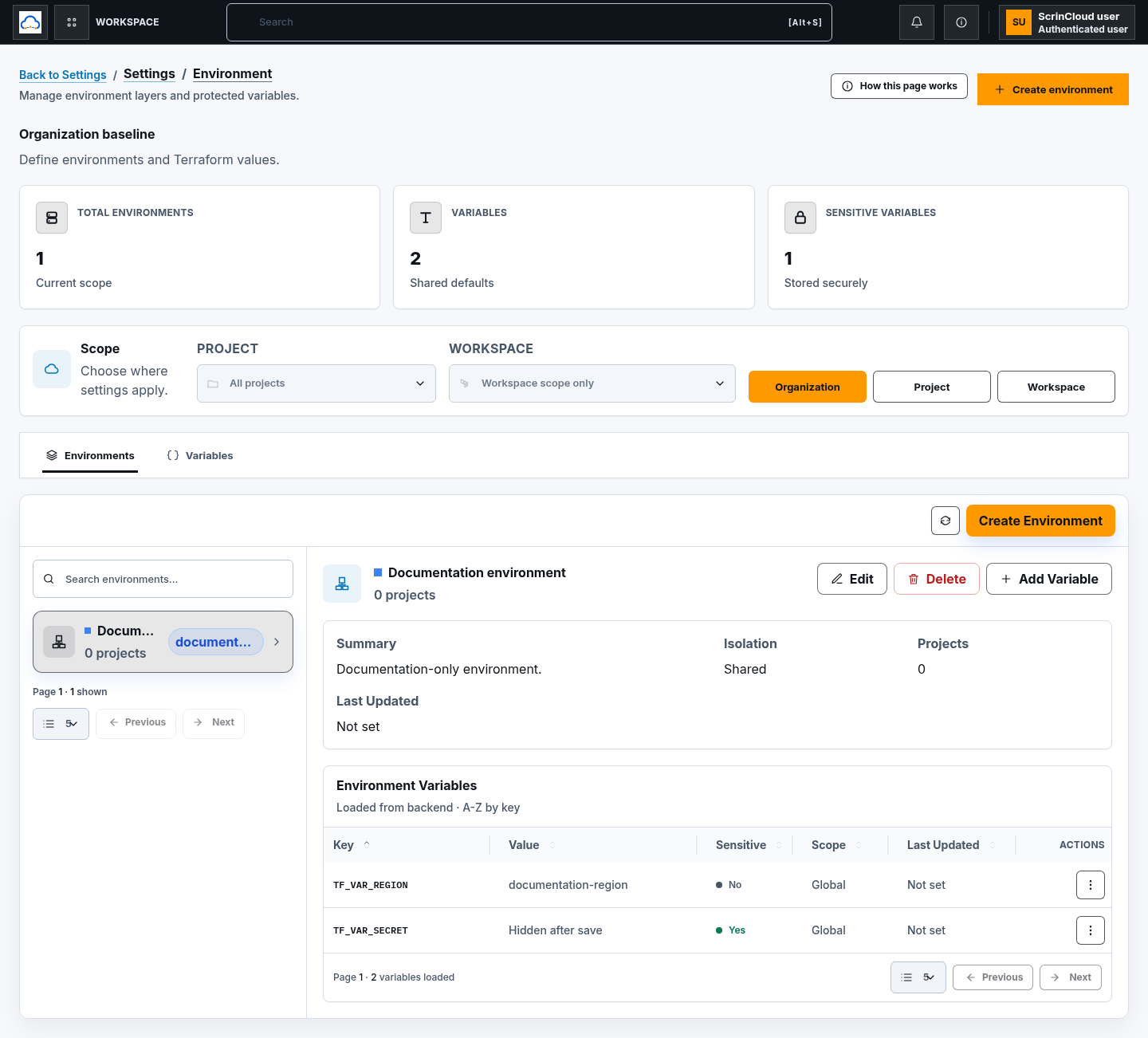The height and width of the screenshot is (1038, 1148).
Task: Select Workspace scope
Action: (1056, 387)
